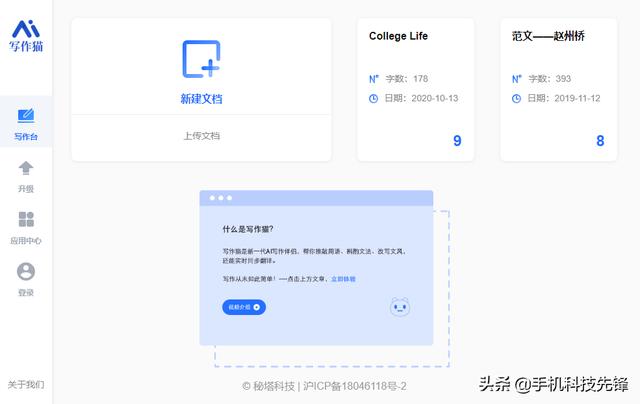Click the new document plus icon
The width and height of the screenshot is (640, 404).
pos(201,59)
